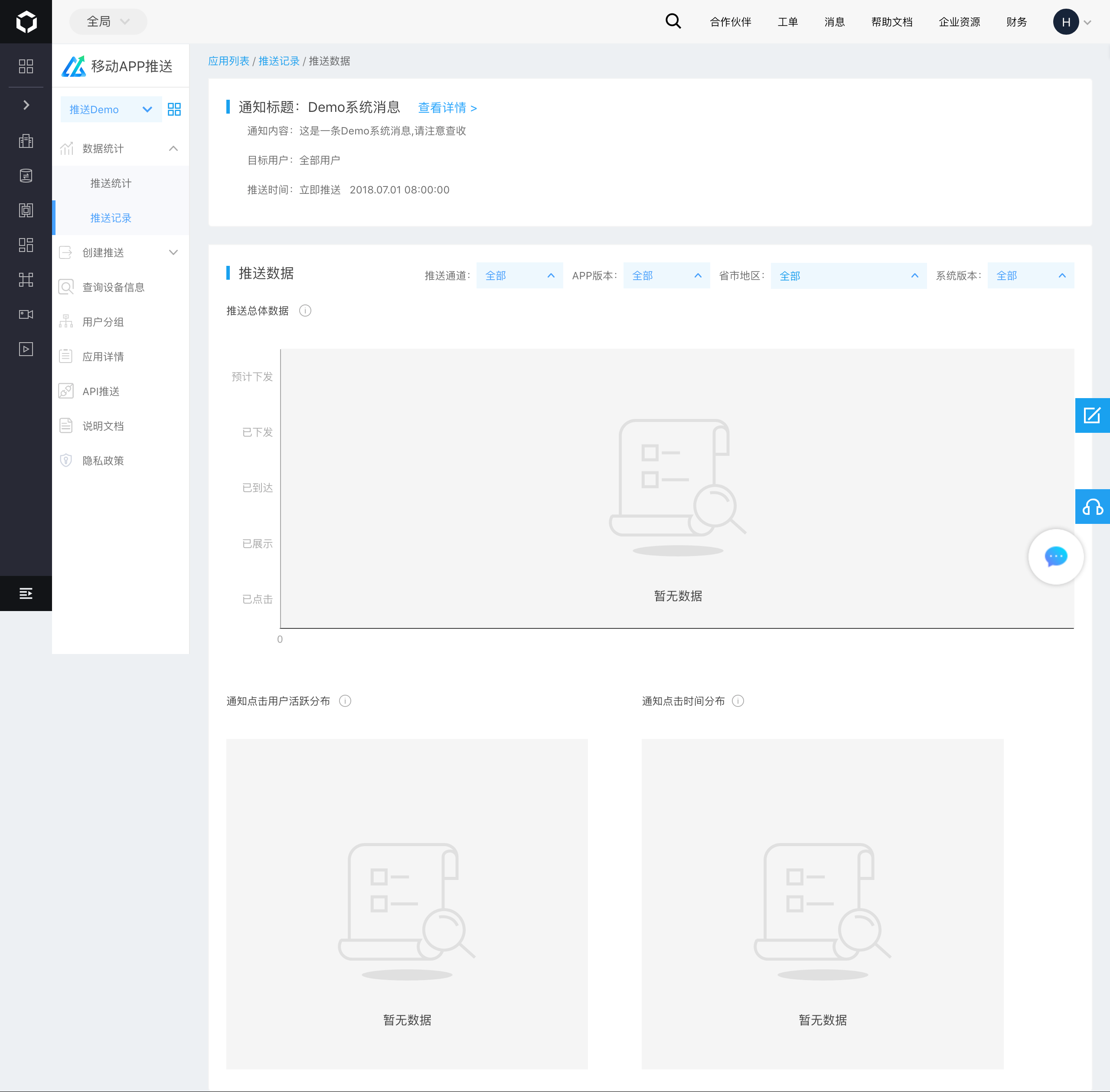The width and height of the screenshot is (1110, 1092).
Task: Open the 全局 region dropdown
Action: 108,22
